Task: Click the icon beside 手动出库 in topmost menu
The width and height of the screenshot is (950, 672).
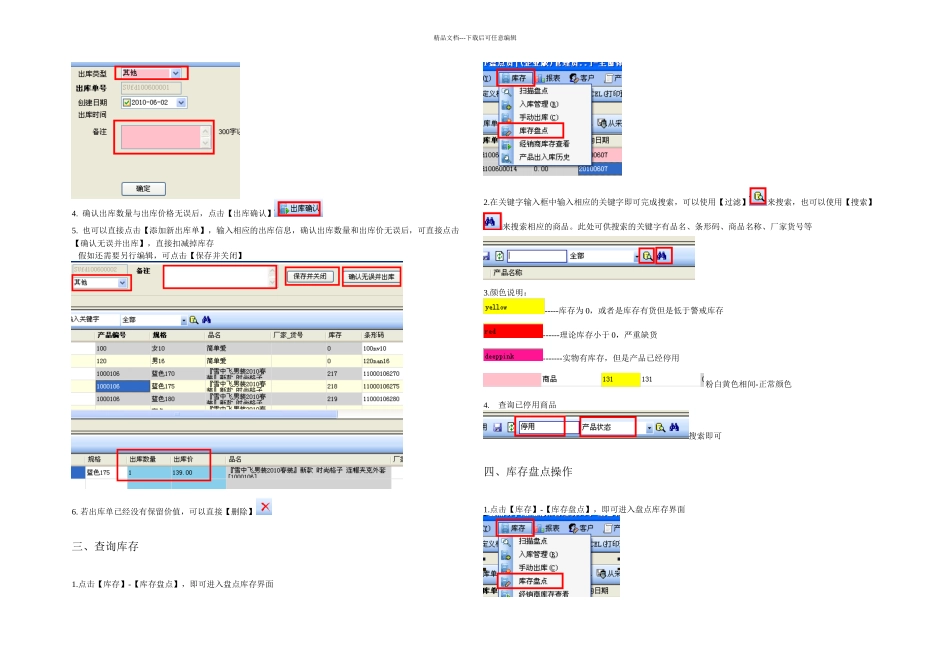Action: 506,118
